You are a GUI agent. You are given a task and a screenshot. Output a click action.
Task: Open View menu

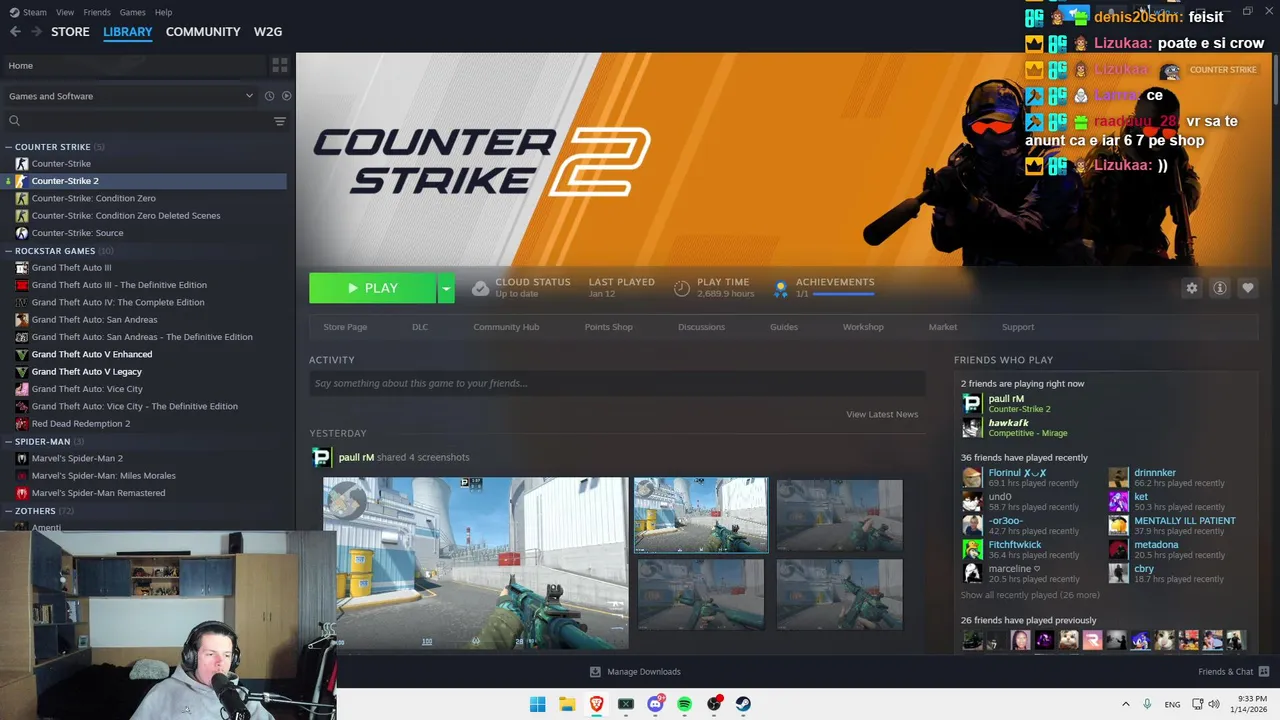(x=65, y=12)
